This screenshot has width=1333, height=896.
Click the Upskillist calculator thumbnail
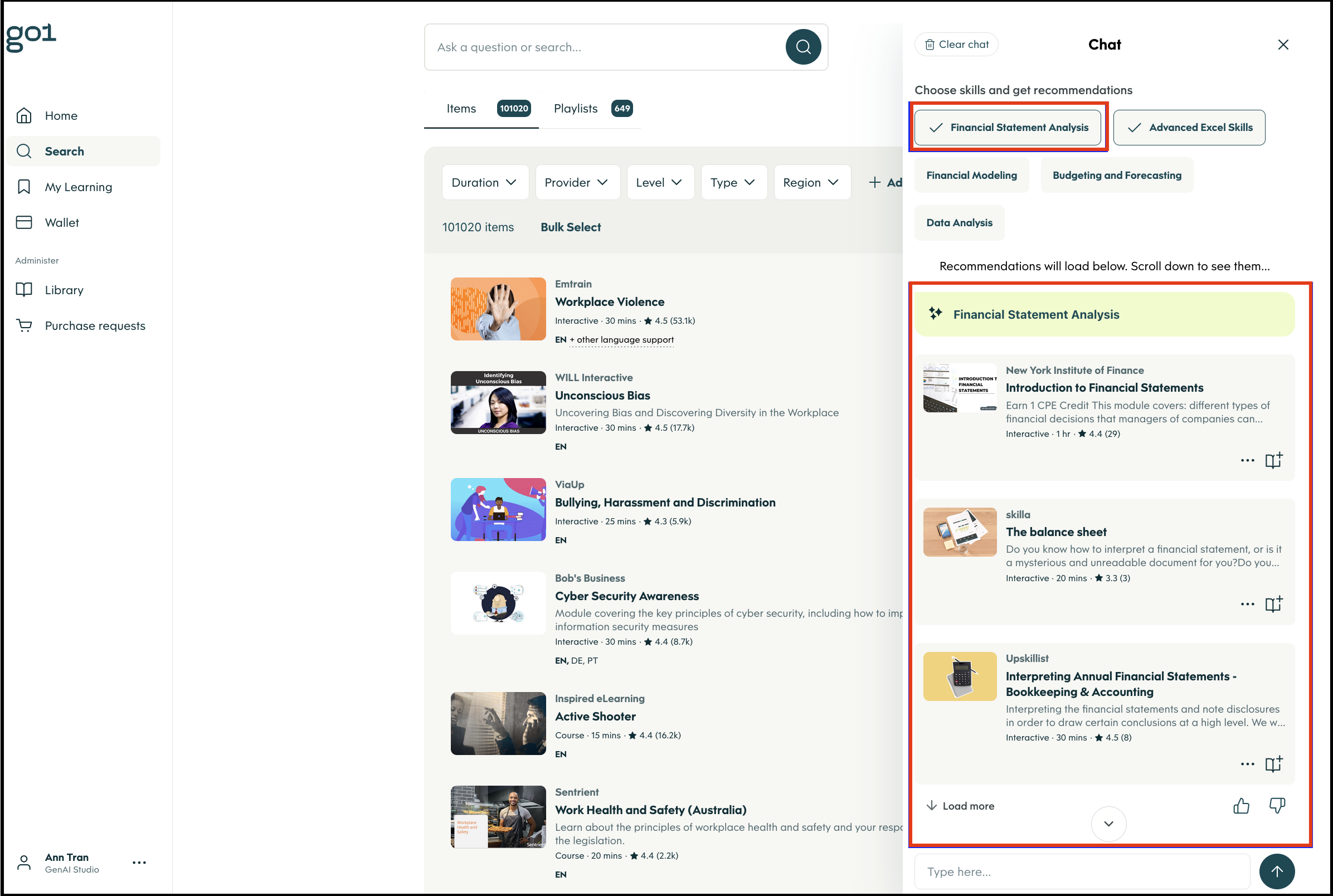[x=959, y=676]
